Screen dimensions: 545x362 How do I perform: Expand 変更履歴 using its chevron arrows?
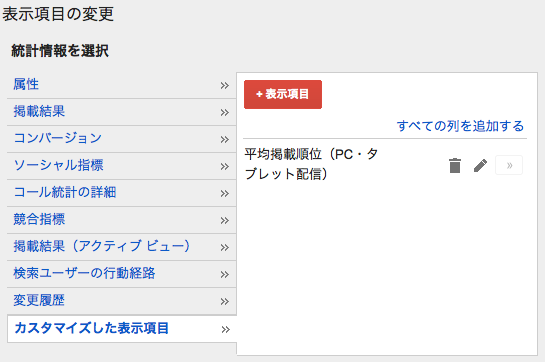(225, 301)
